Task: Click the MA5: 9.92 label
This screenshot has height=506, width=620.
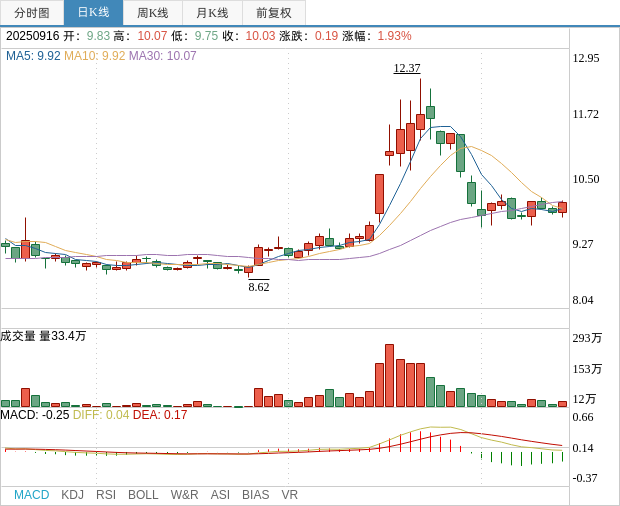Action: (33, 56)
